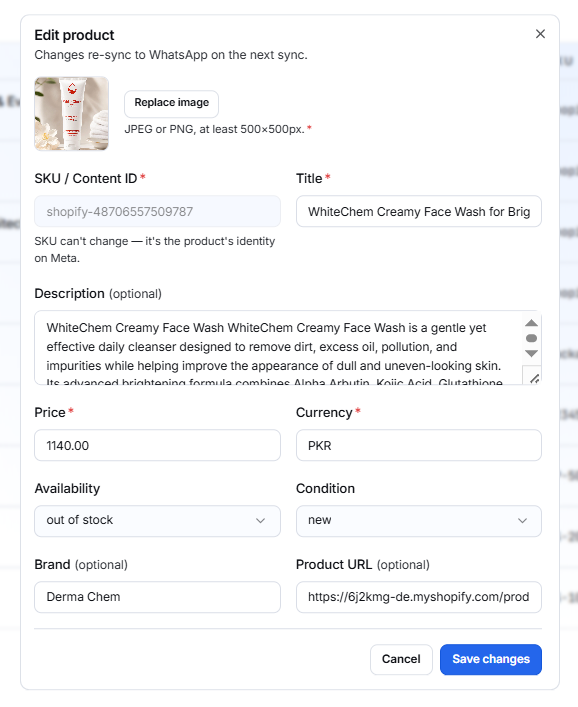
Task: Click the Availability chevron arrow
Action: [260, 521]
